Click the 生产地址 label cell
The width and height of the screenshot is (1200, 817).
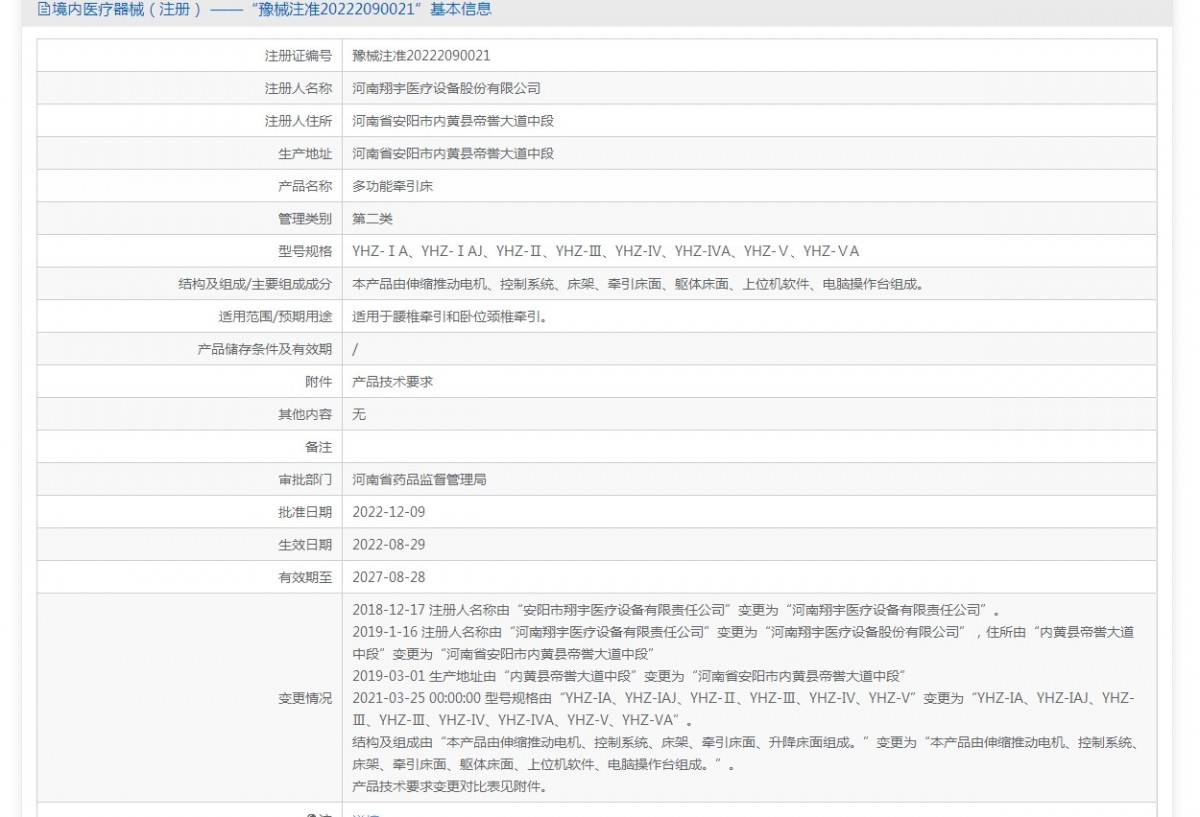click(x=190, y=153)
